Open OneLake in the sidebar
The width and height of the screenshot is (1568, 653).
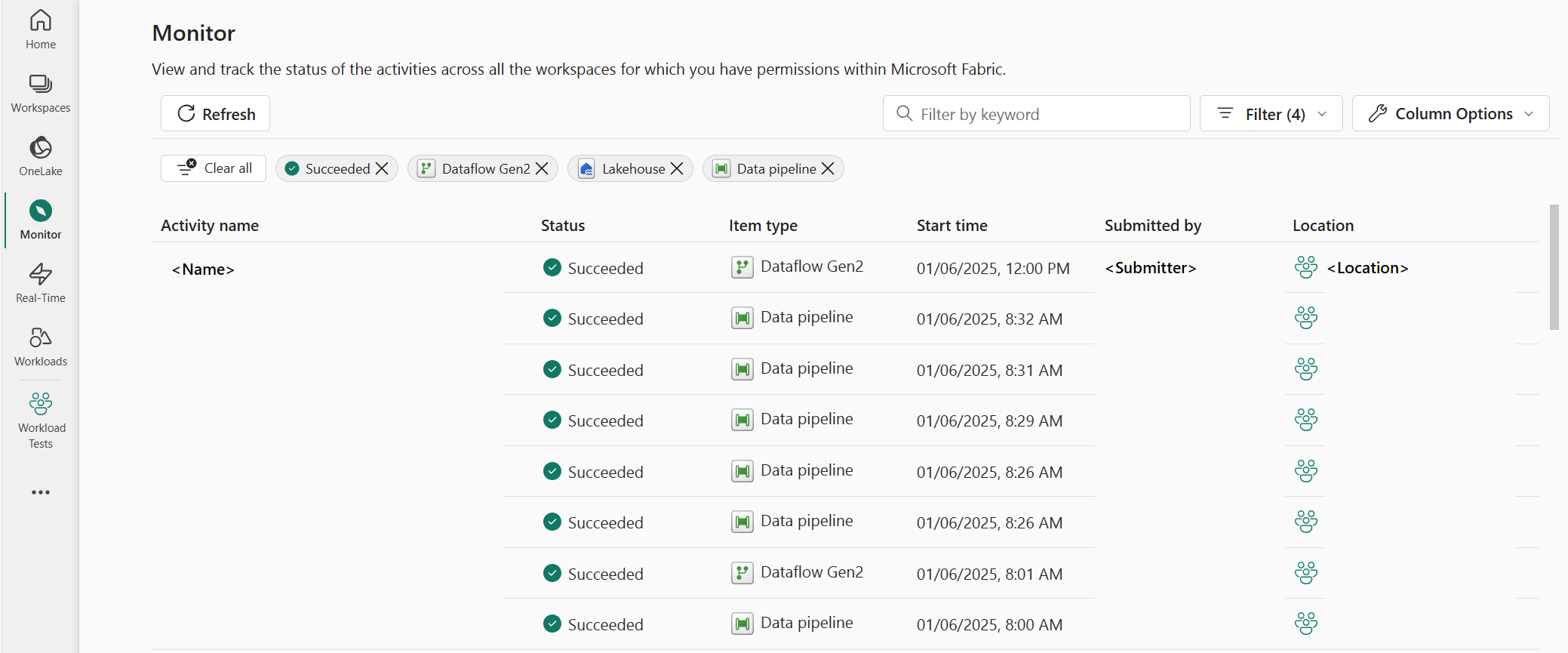(41, 157)
